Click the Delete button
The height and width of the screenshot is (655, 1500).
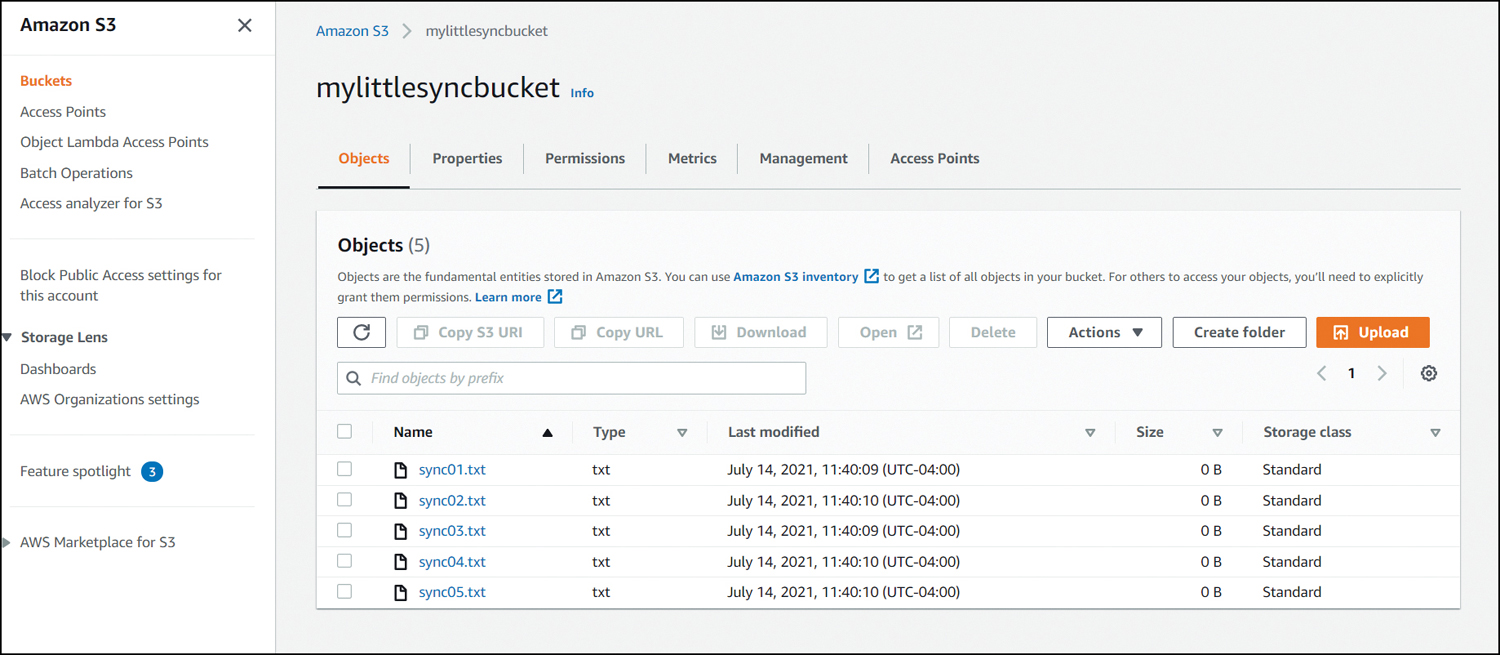tap(993, 332)
